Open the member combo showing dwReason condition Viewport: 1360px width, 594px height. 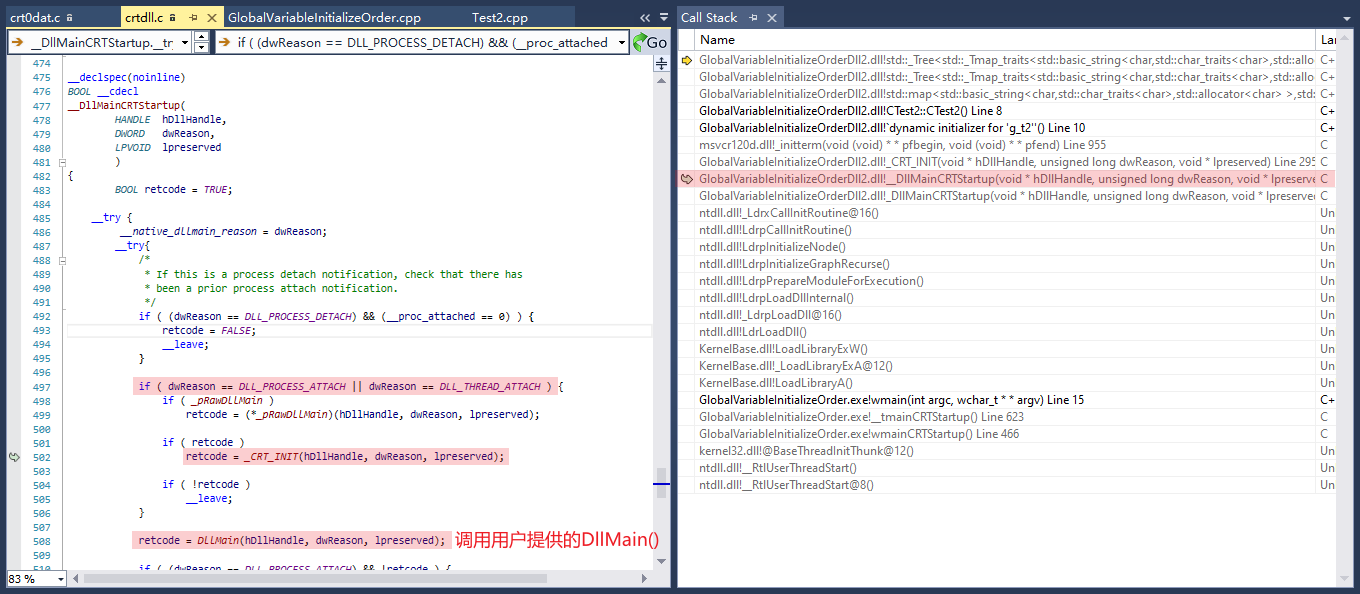coord(422,42)
